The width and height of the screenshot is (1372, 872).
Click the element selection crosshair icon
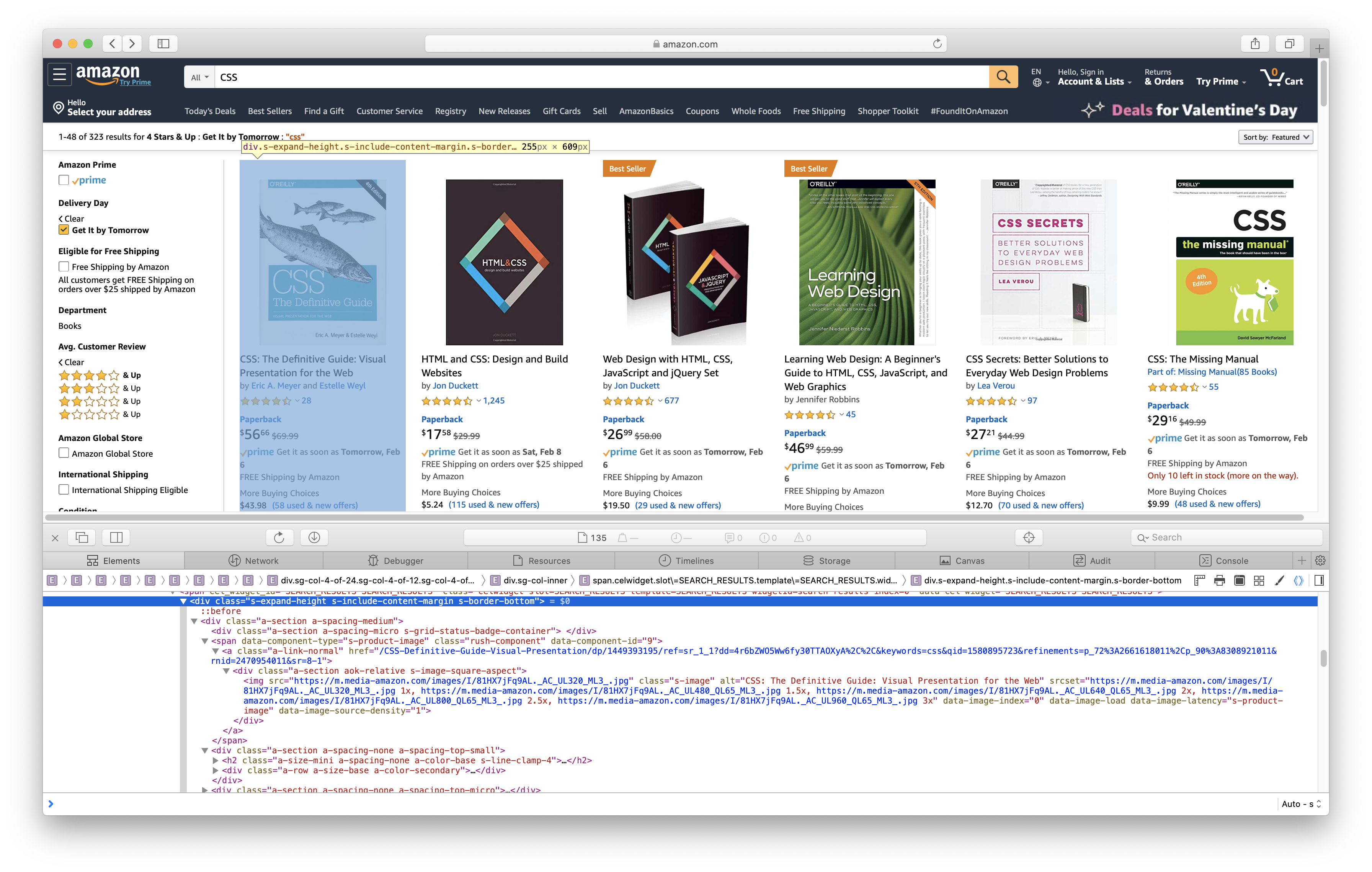[x=1029, y=537]
